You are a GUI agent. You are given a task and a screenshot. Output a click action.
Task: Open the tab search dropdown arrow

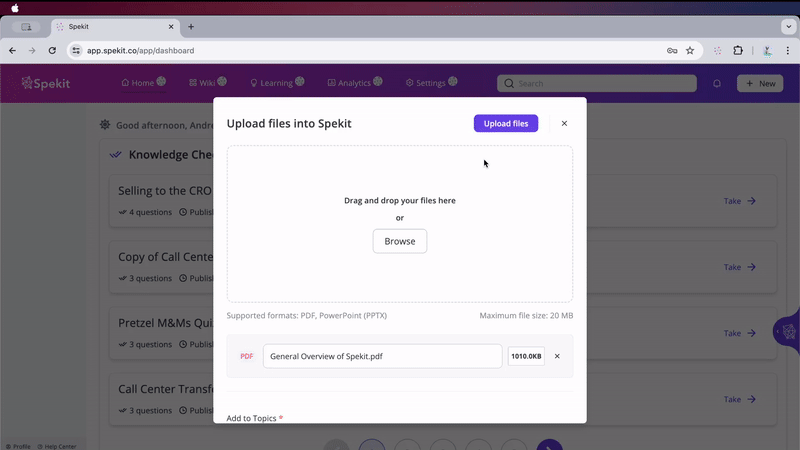[x=788, y=27]
